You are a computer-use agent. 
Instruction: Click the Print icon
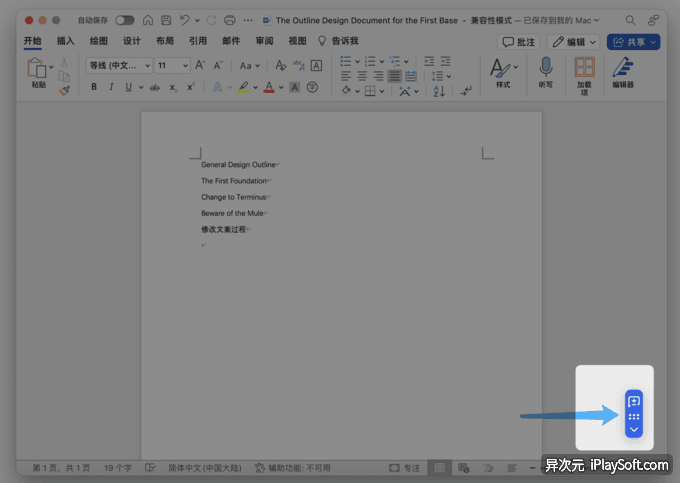230,20
